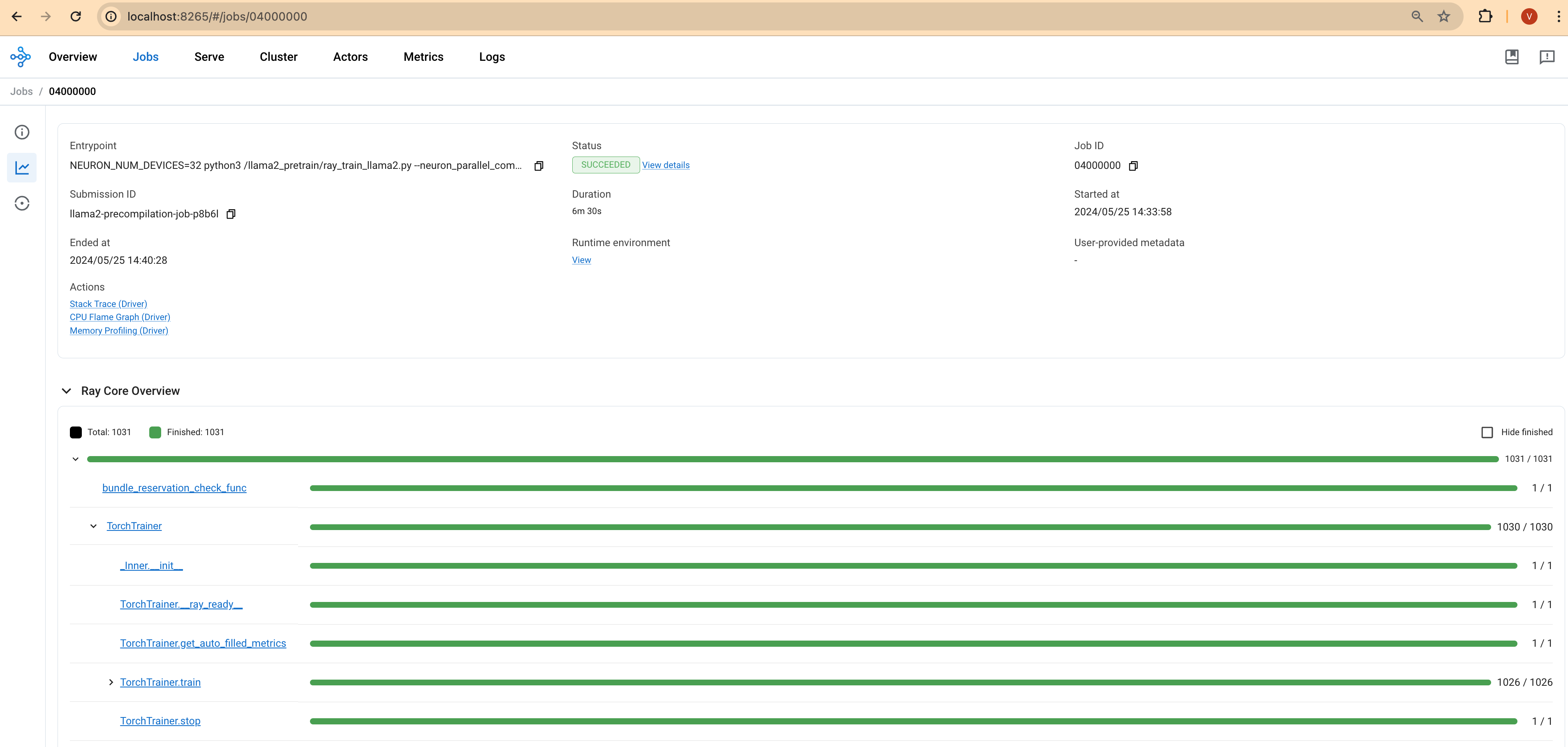Image resolution: width=1568 pixels, height=747 pixels.
Task: Copy the Job ID value
Action: pos(1133,166)
